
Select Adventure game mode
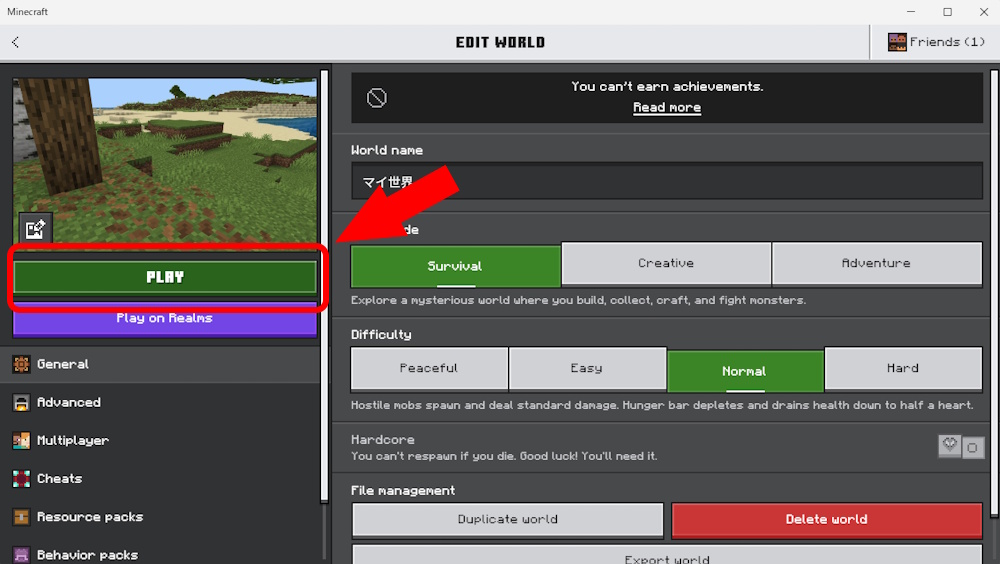[x=877, y=263]
